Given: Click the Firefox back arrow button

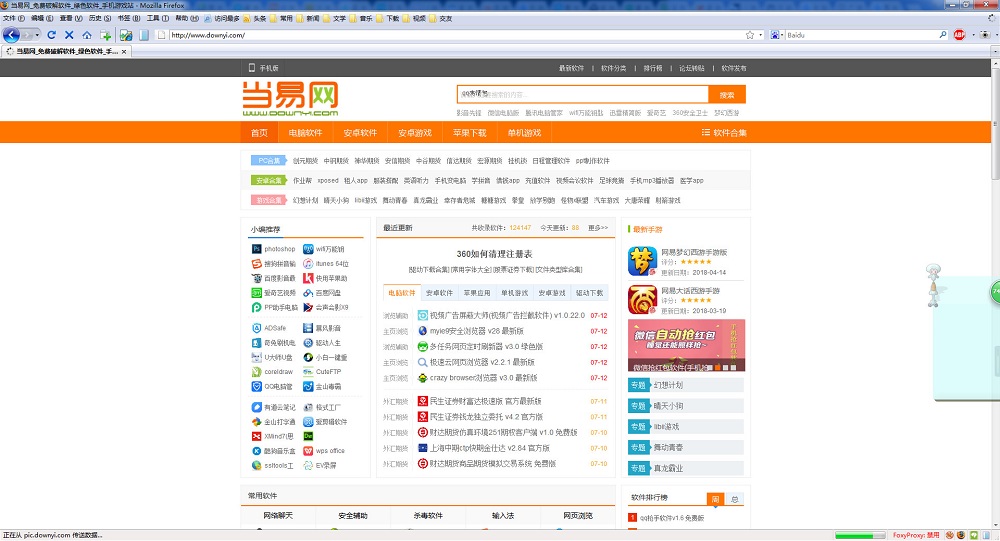Looking at the screenshot, I should pyautogui.click(x=12, y=35).
